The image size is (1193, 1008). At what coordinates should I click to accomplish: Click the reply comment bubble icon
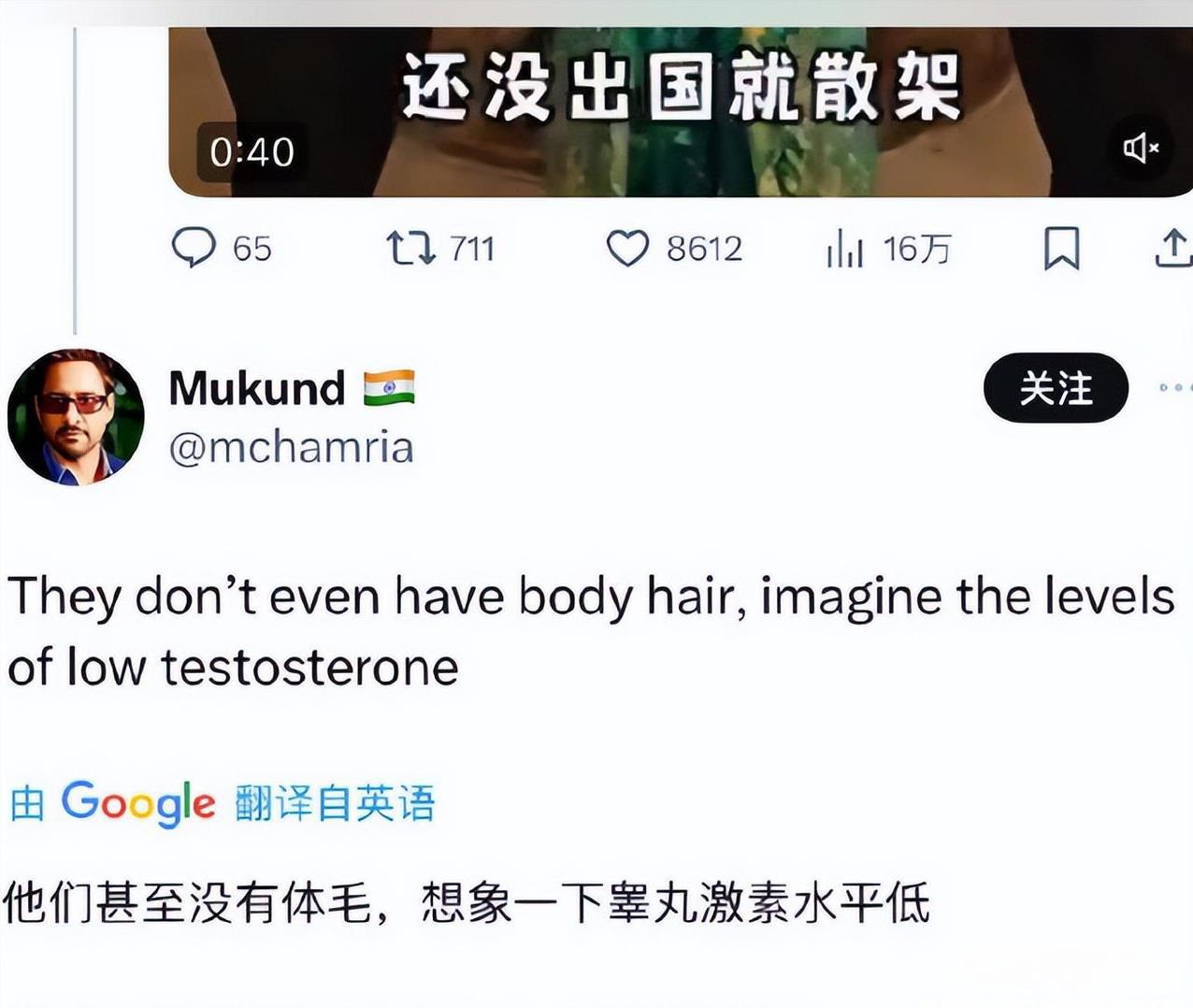[x=194, y=248]
